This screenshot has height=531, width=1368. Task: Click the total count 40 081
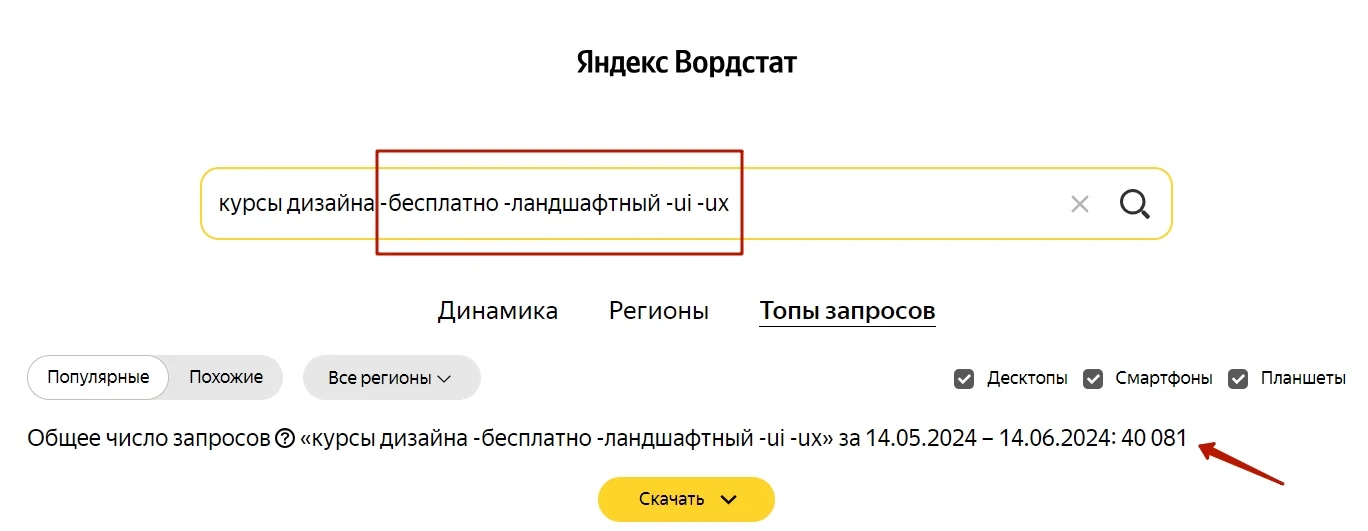[1154, 438]
